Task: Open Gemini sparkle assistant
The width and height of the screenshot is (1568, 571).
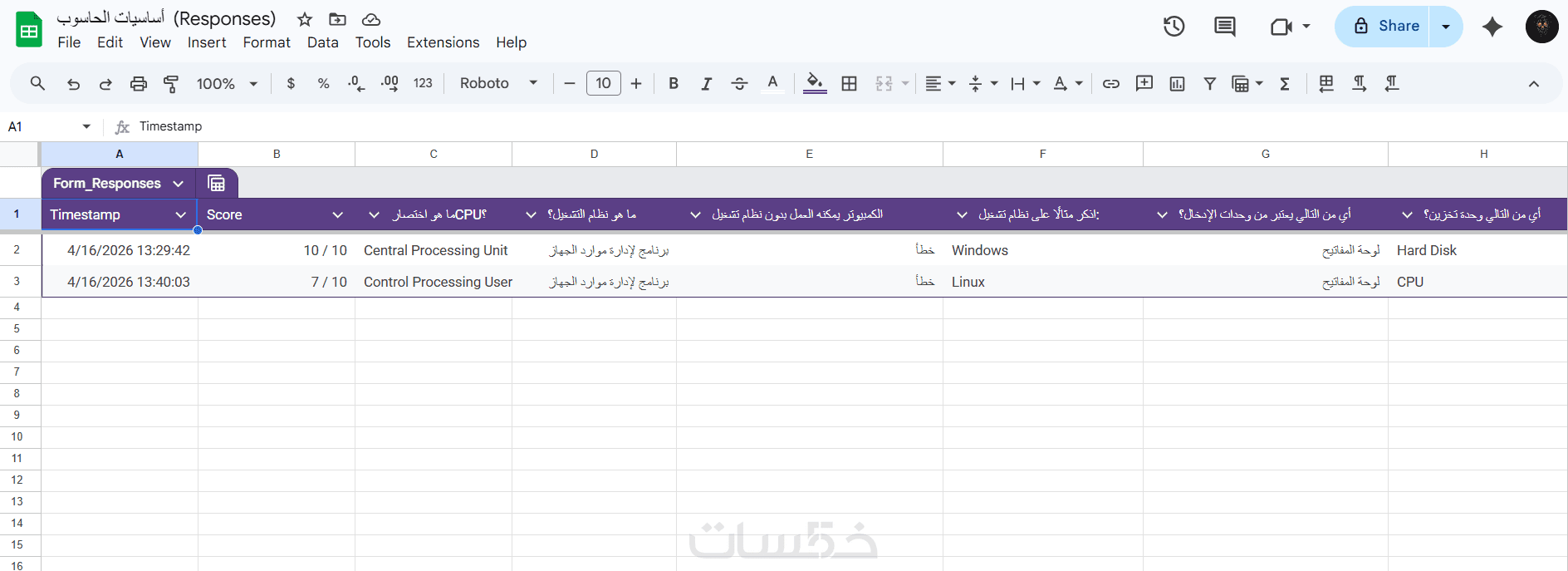Action: [x=1492, y=27]
